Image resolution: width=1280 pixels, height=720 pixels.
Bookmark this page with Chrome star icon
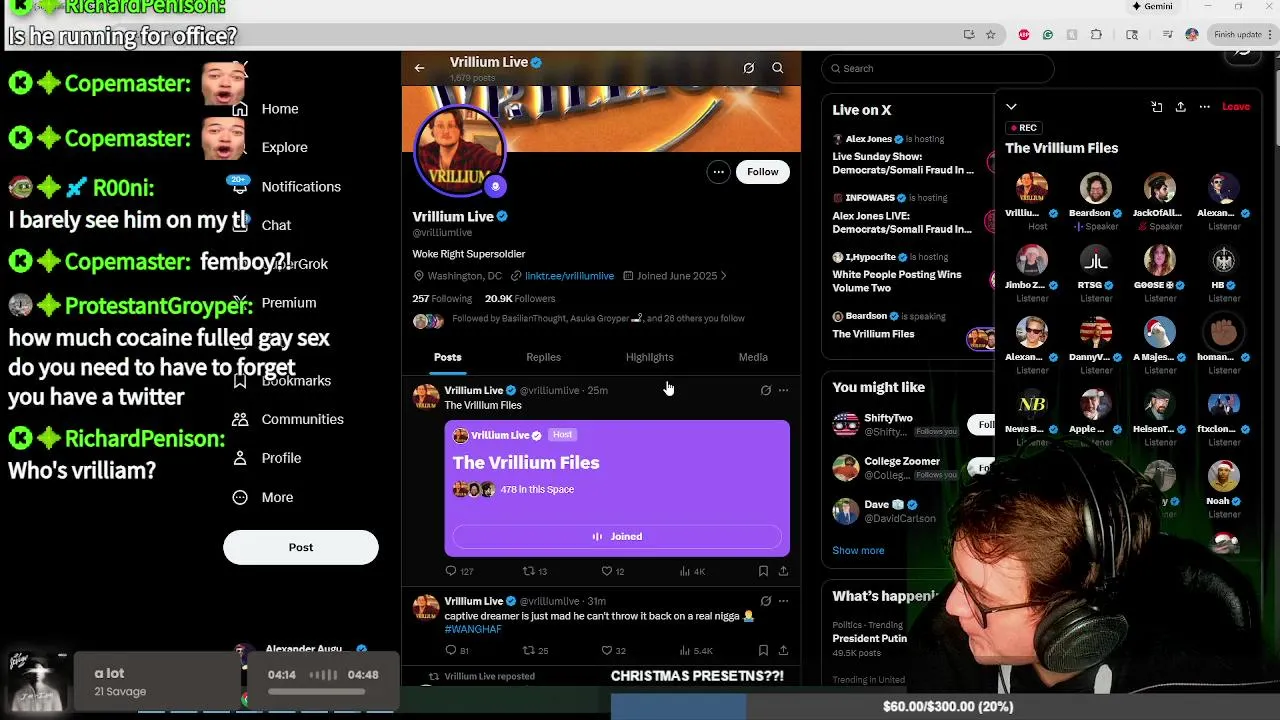tap(991, 34)
